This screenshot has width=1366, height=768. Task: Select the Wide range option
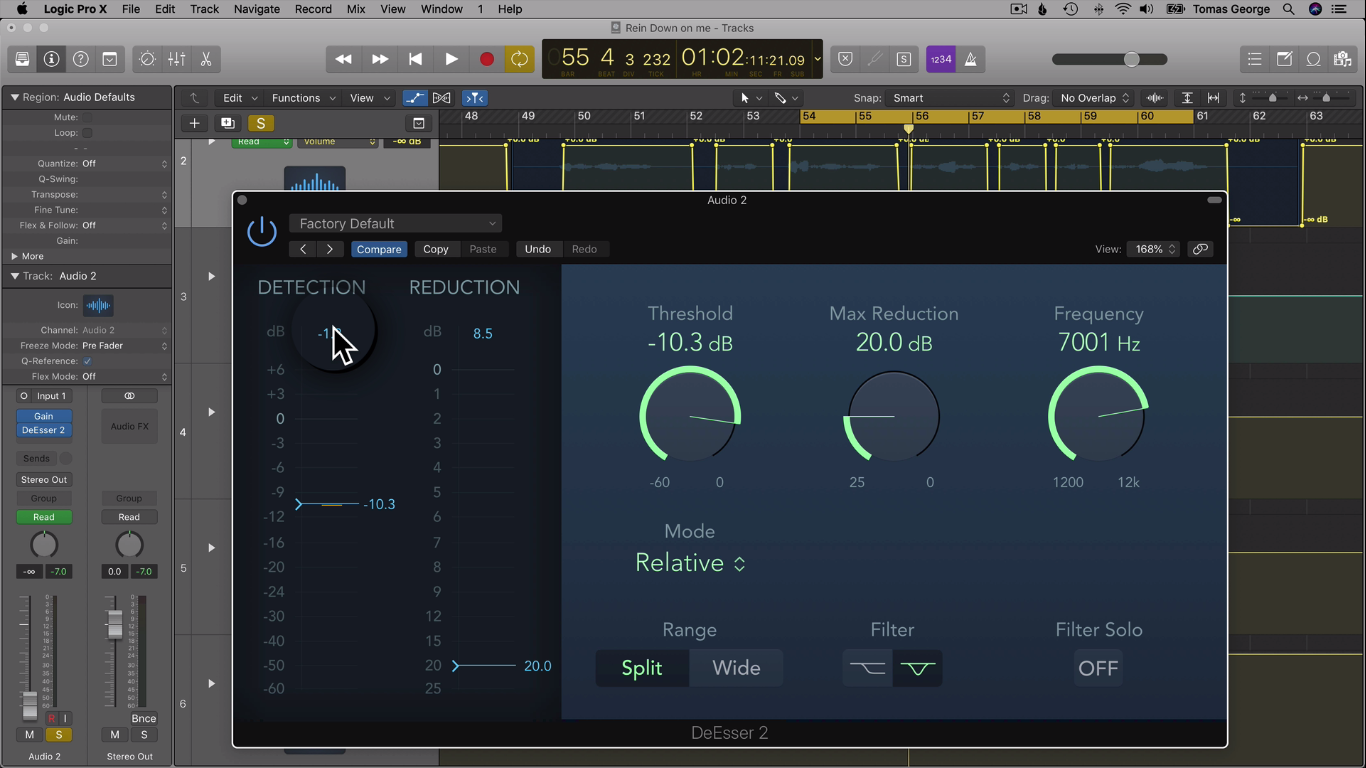tap(736, 668)
